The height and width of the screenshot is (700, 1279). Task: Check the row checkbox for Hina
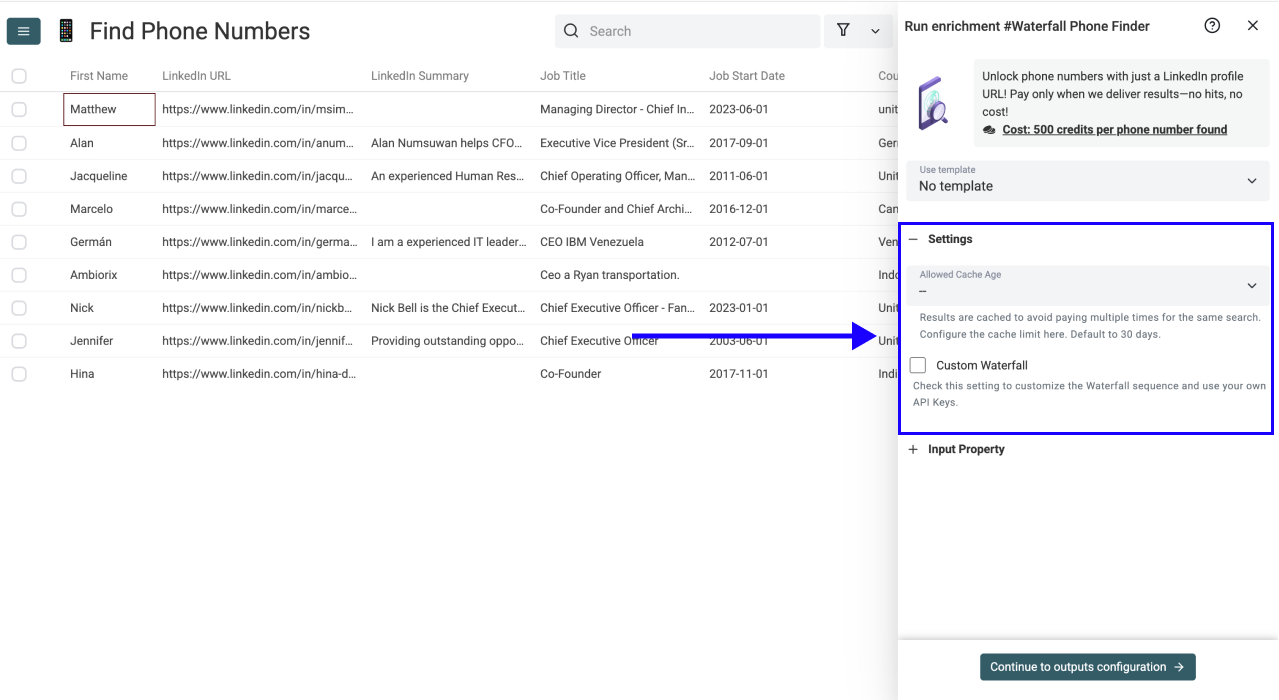pos(19,374)
